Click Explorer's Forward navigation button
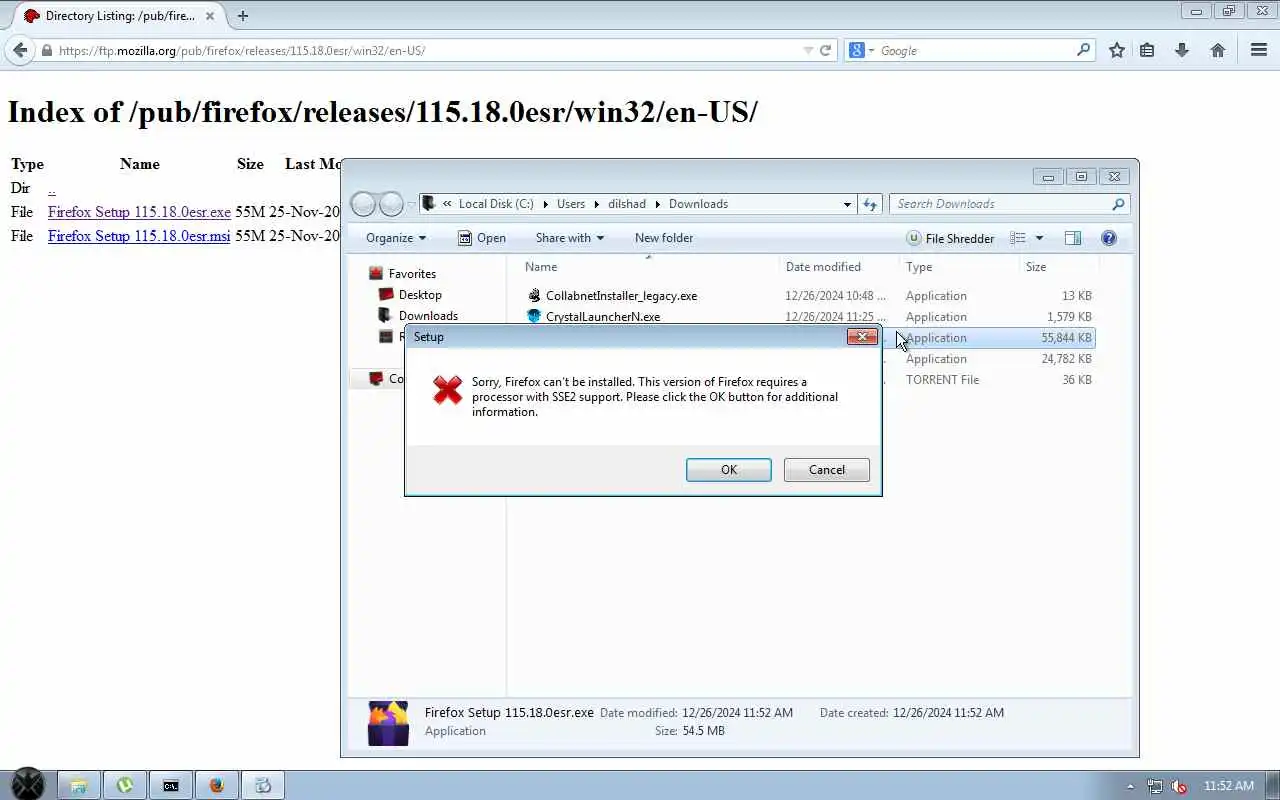This screenshot has height=800, width=1280. (391, 204)
